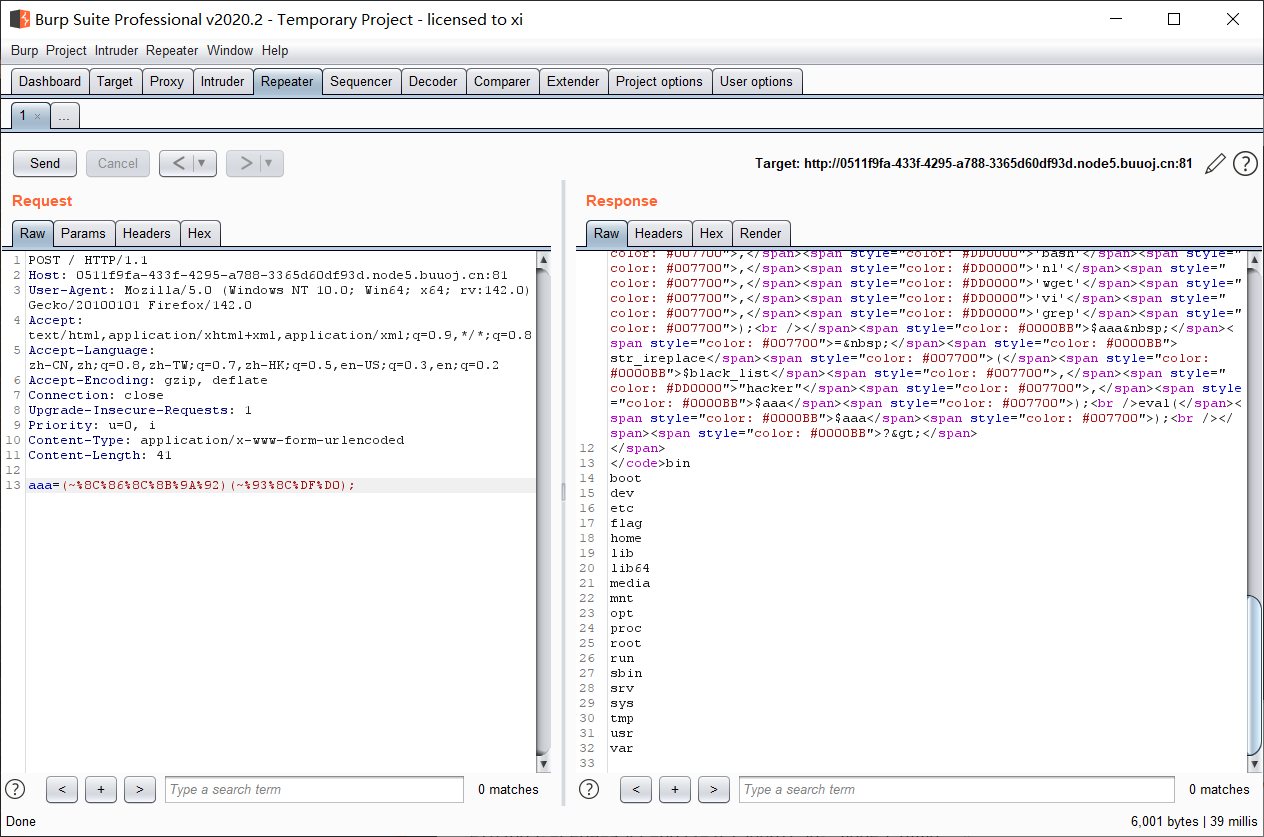Go to next match in request search

click(x=139, y=789)
